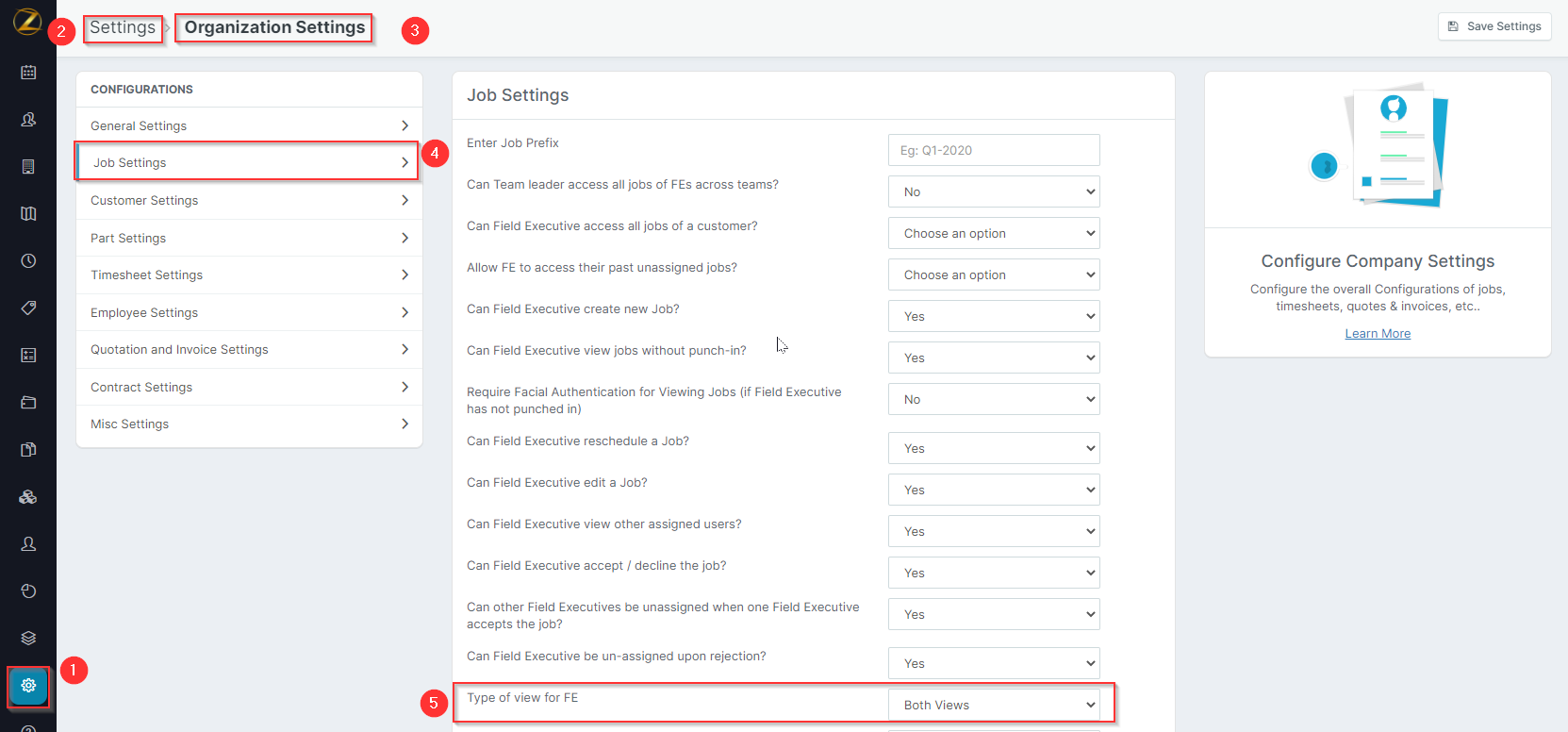Open the stacked layers sidebar icon
1568x732 pixels.
[x=28, y=639]
